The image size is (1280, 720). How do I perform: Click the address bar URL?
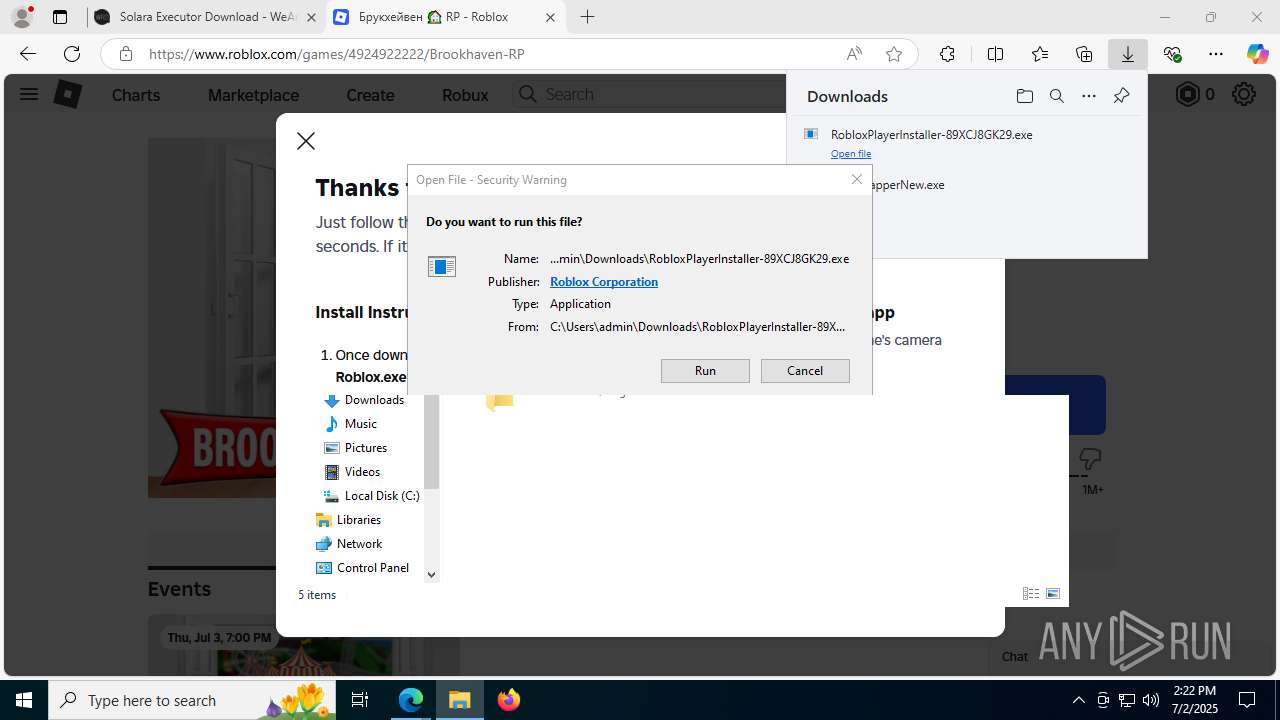(337, 54)
